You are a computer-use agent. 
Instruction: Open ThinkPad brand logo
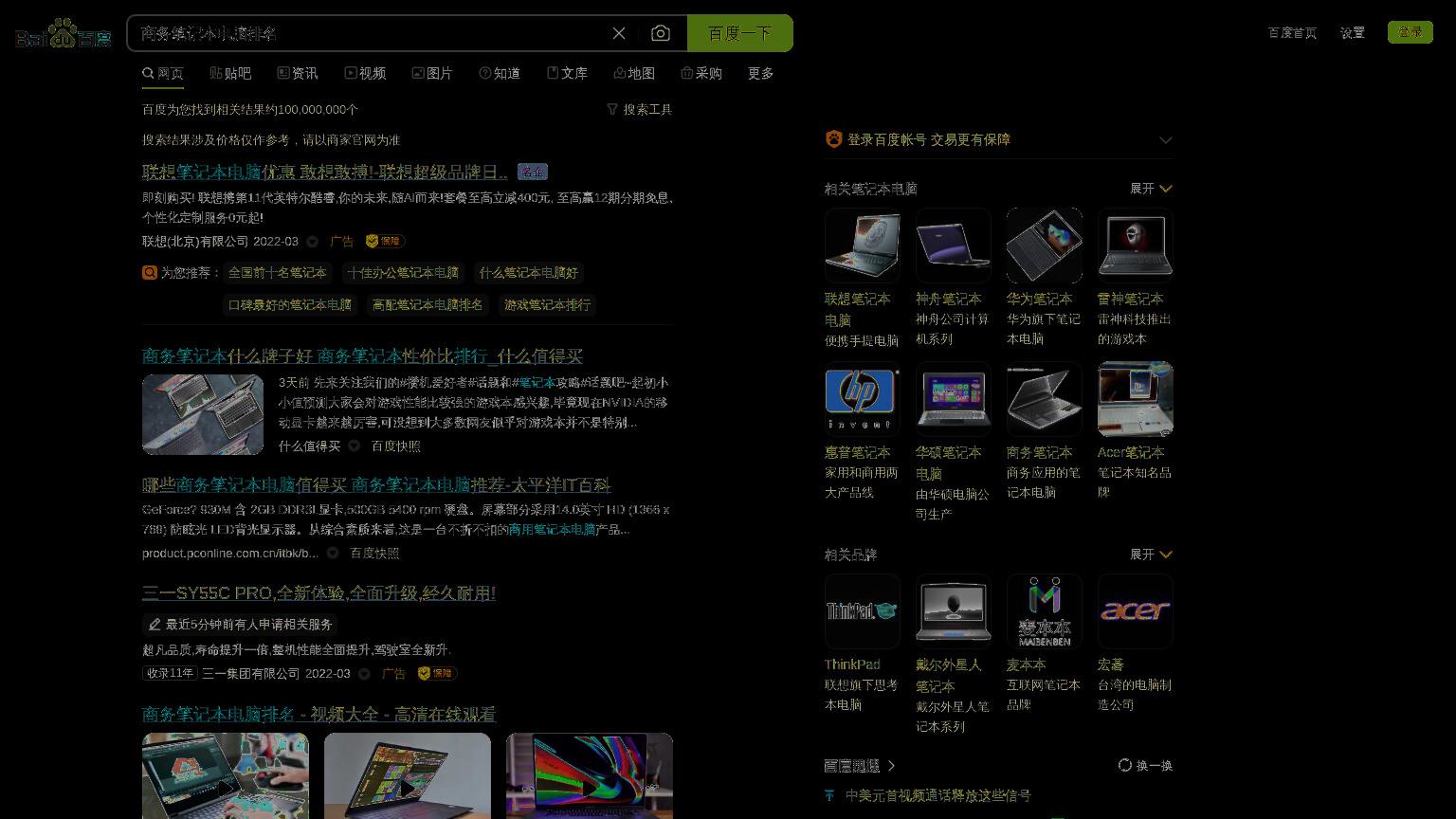pos(863,611)
